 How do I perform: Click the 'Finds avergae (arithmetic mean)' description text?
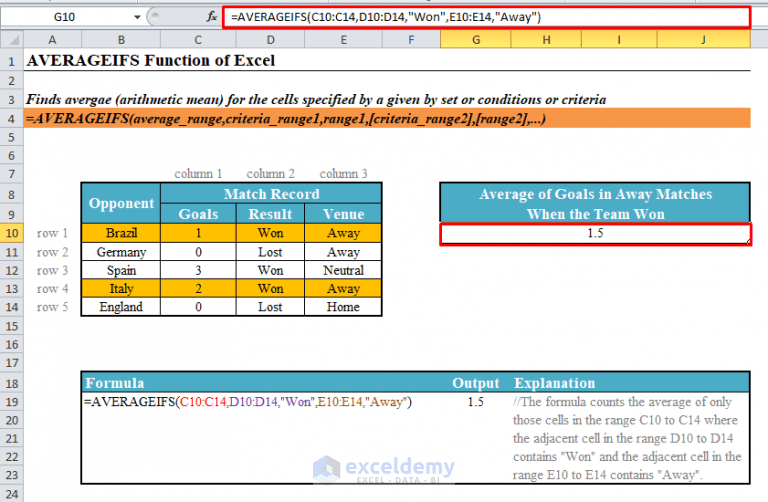[316, 100]
